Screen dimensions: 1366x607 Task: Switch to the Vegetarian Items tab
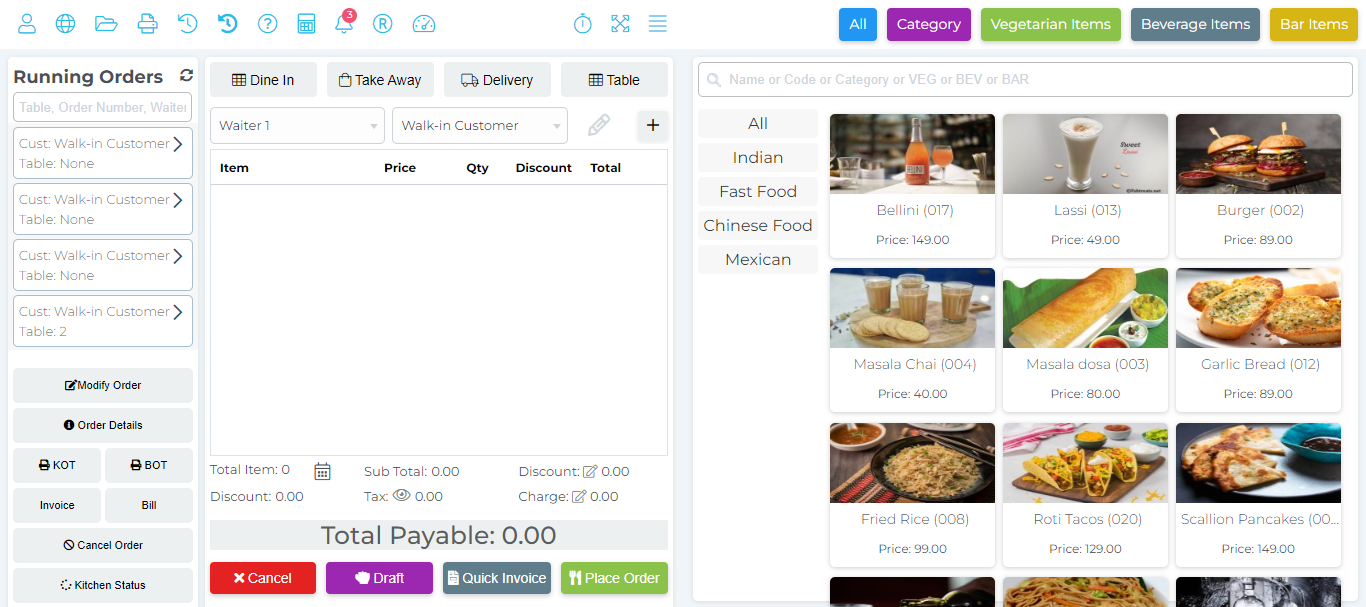[x=1050, y=24]
